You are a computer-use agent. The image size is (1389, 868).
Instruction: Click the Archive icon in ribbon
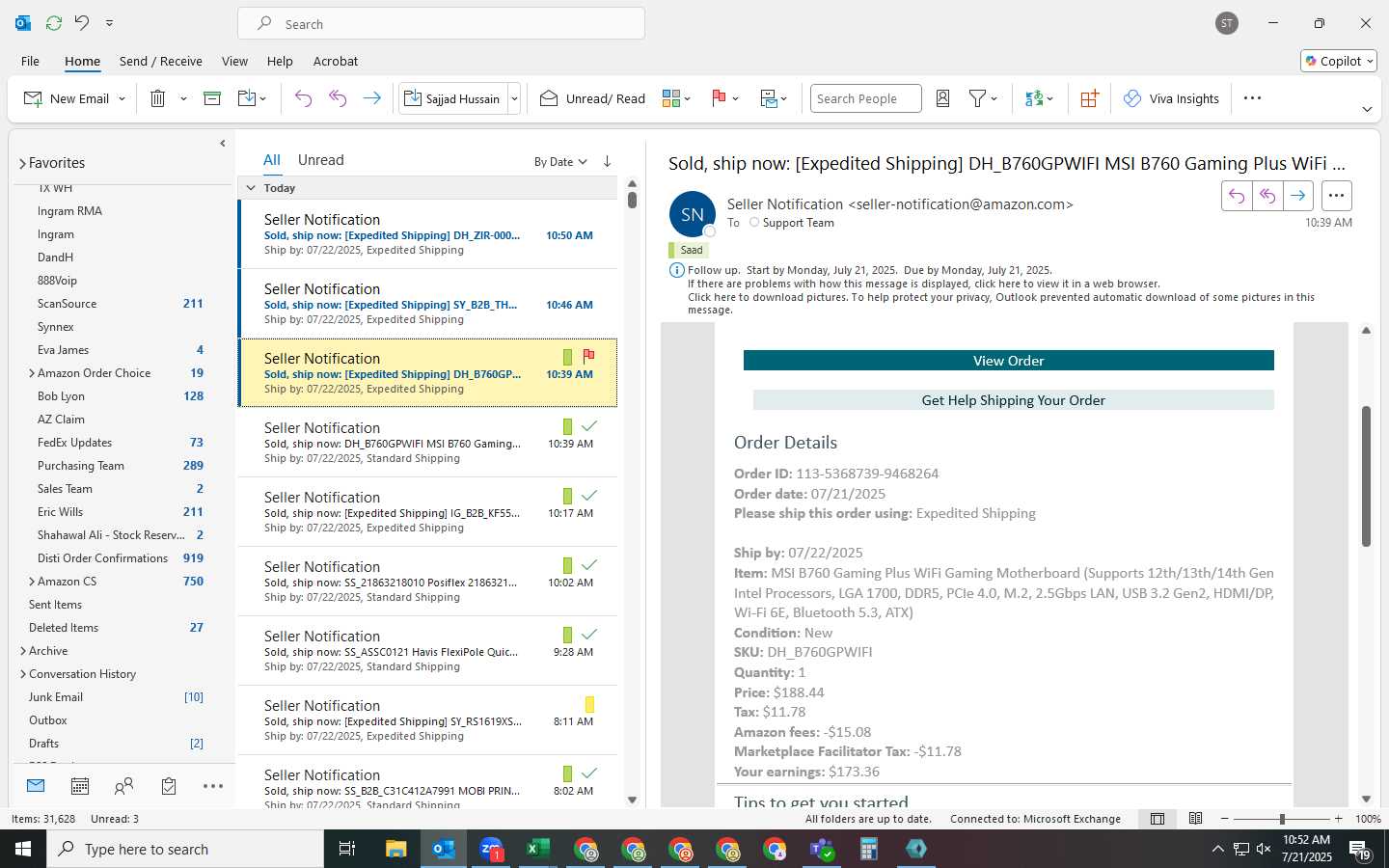point(212,98)
